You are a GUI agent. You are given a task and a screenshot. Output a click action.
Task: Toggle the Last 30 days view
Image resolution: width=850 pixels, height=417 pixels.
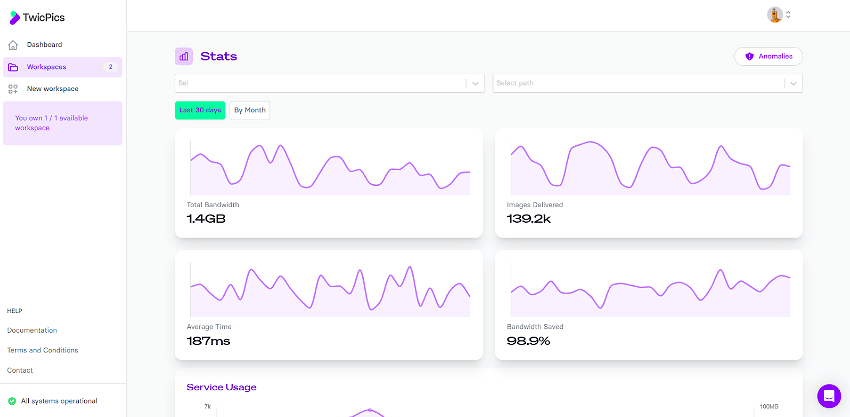(x=200, y=110)
